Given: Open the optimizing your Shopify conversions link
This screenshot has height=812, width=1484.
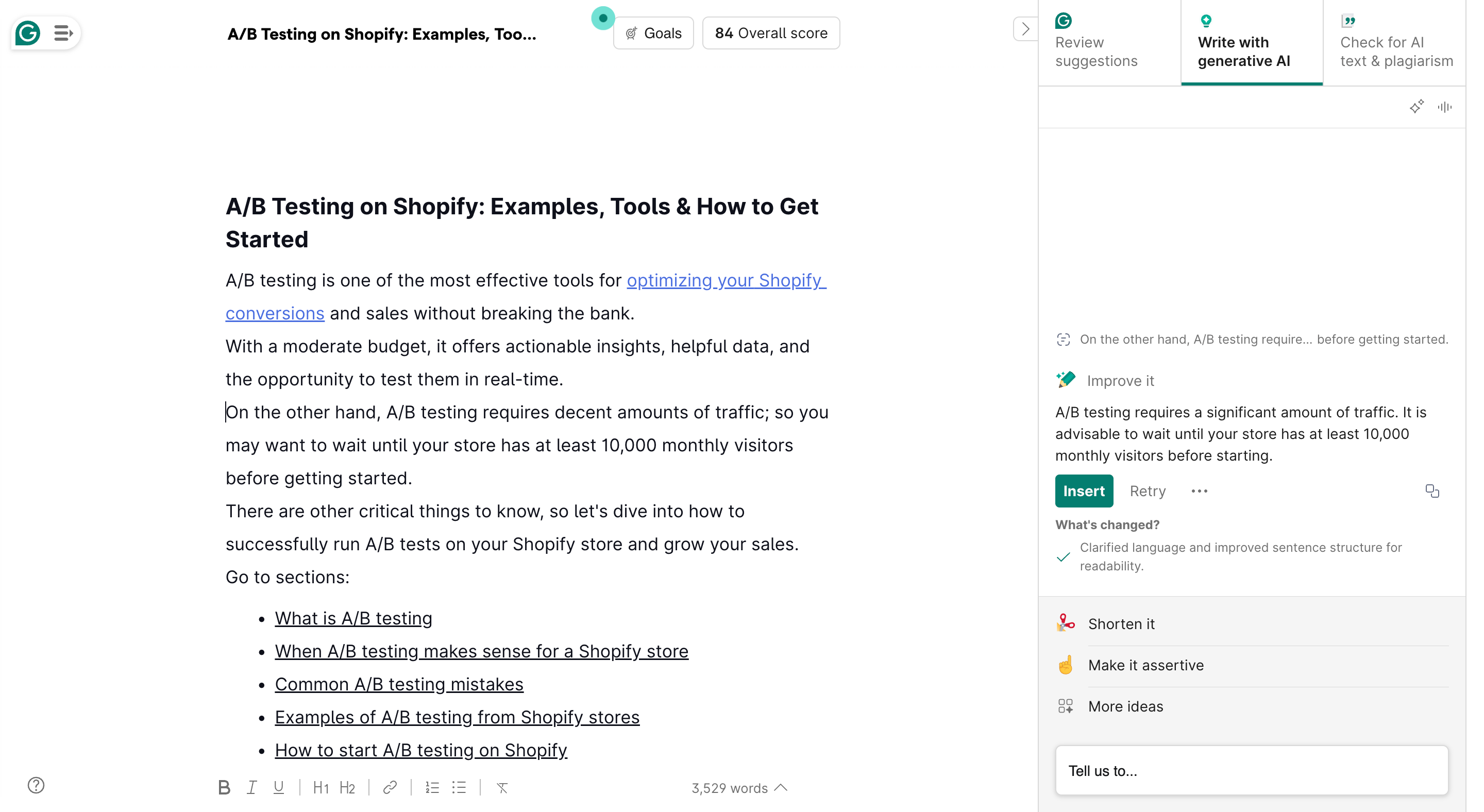Looking at the screenshot, I should tap(726, 280).
